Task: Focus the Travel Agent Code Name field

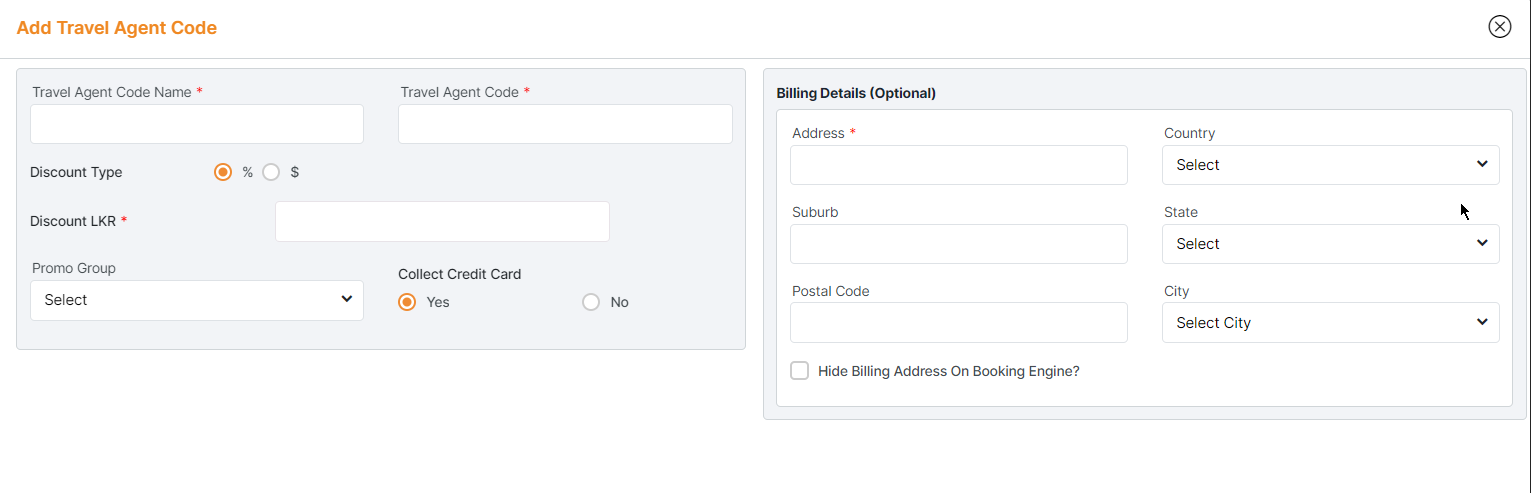Action: coord(197,124)
